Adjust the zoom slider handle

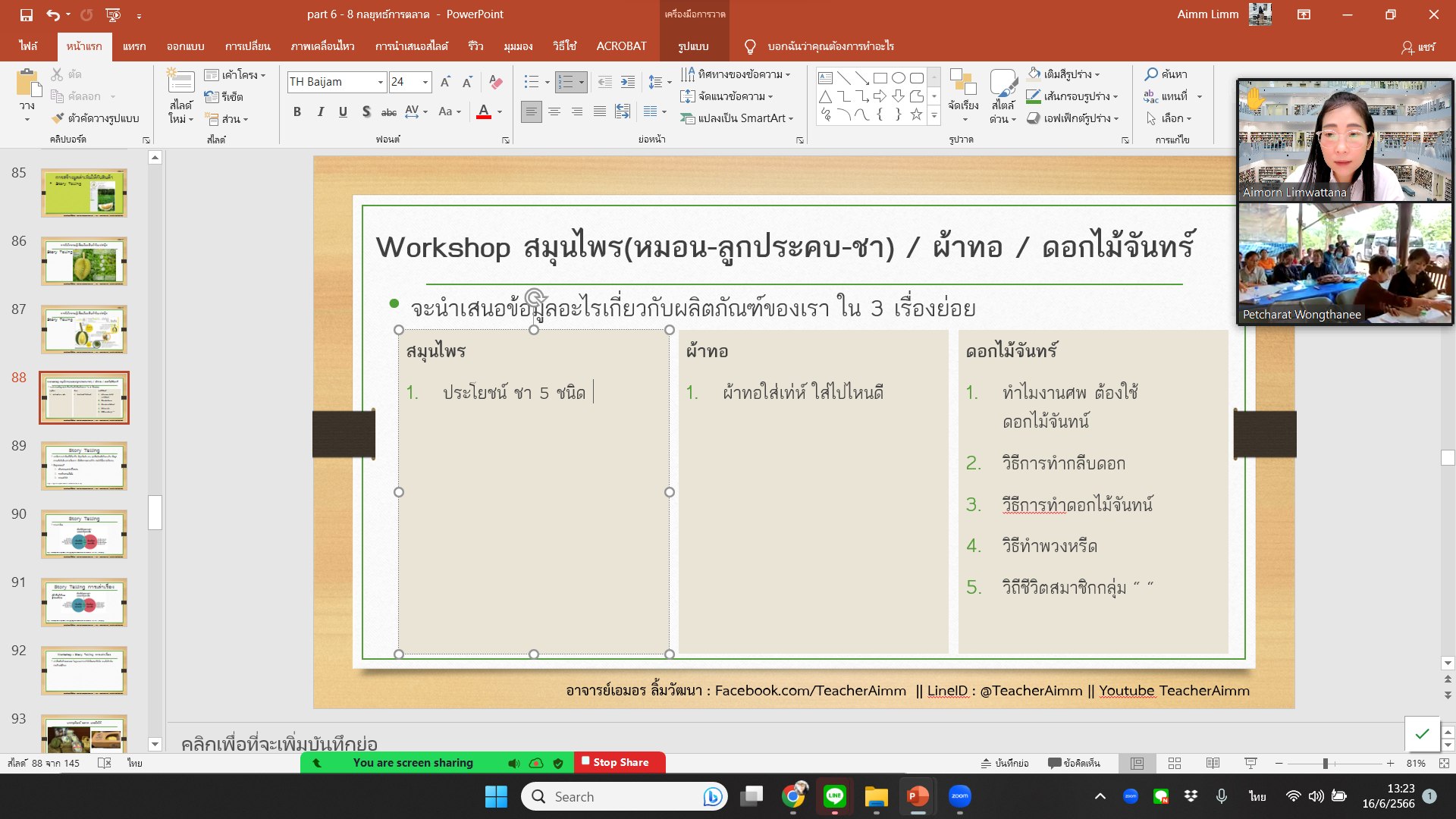(x=1325, y=764)
